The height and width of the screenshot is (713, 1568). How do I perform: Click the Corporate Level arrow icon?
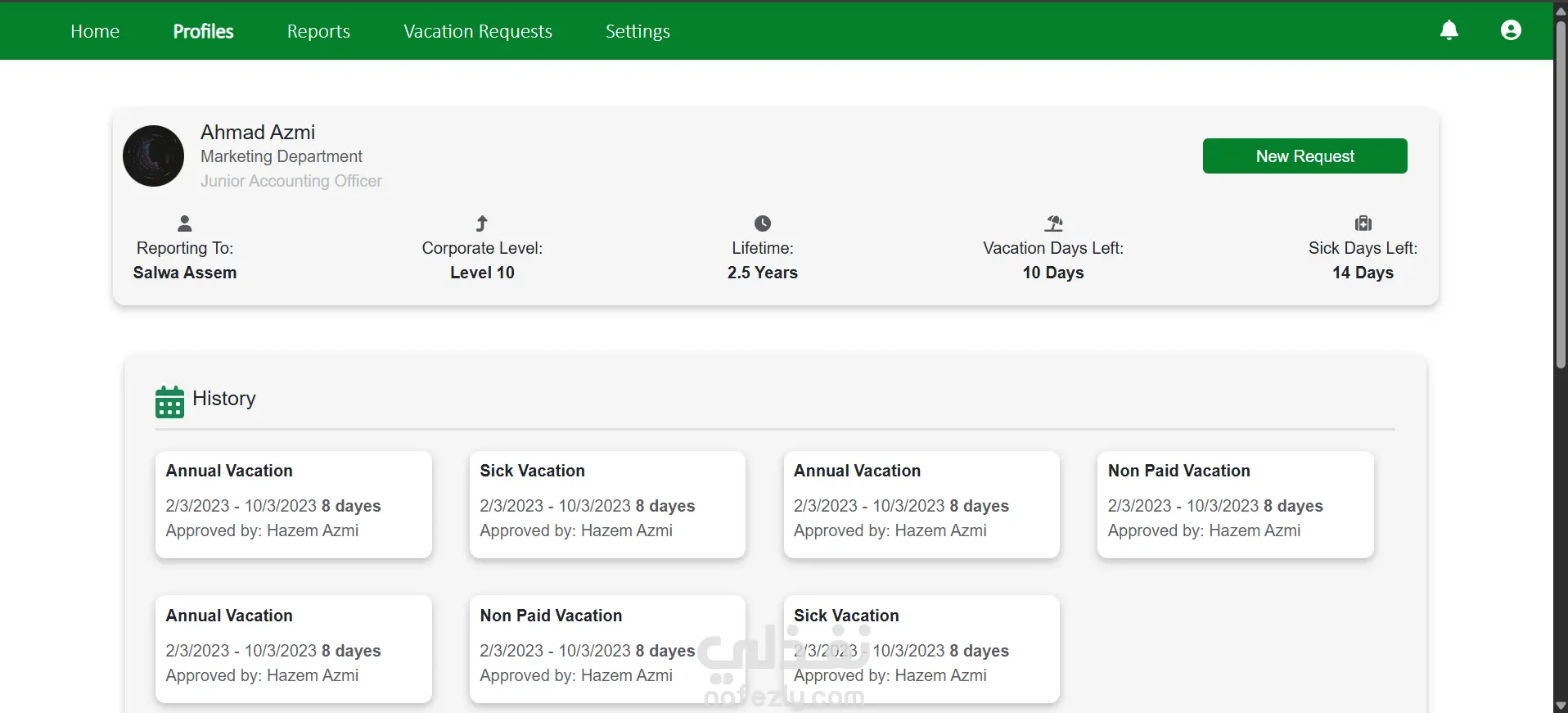(x=482, y=223)
